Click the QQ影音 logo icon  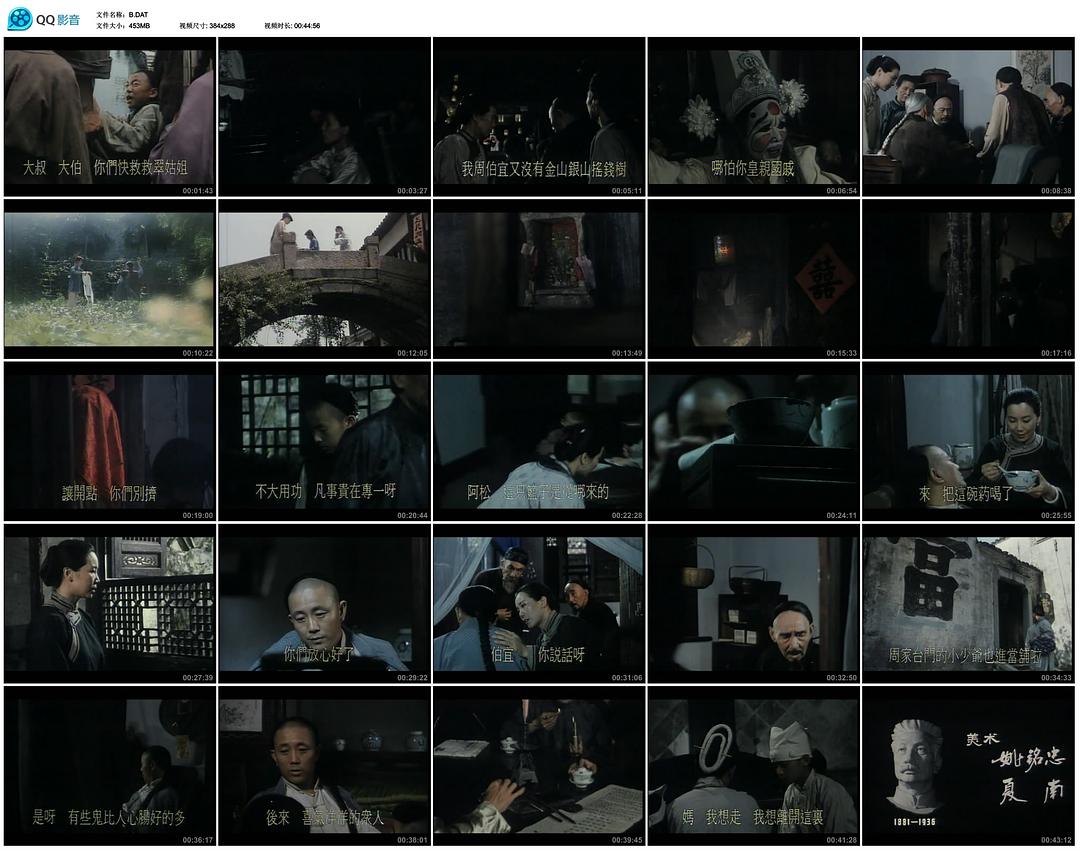point(20,19)
